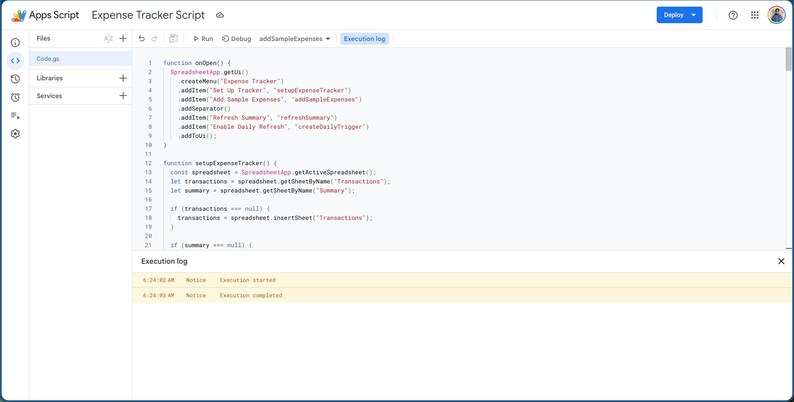Open the Deploy dropdown button
This screenshot has width=794, height=402.
[679, 15]
